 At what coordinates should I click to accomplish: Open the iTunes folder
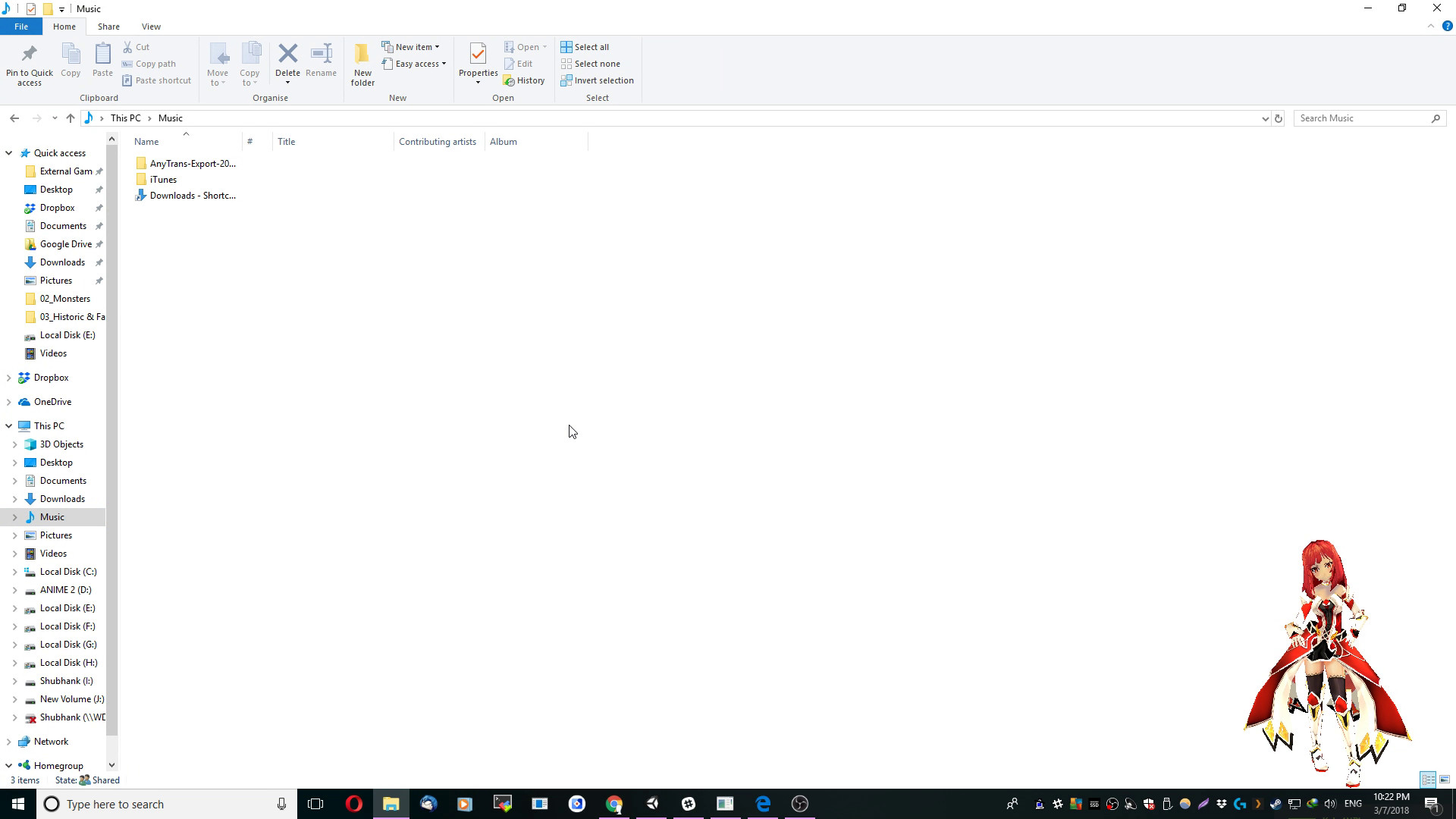coord(163,179)
